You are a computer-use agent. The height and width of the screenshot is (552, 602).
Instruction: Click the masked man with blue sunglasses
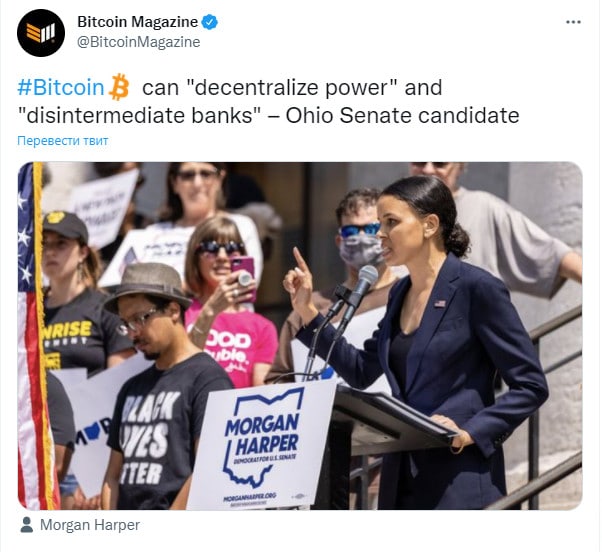tap(358, 238)
